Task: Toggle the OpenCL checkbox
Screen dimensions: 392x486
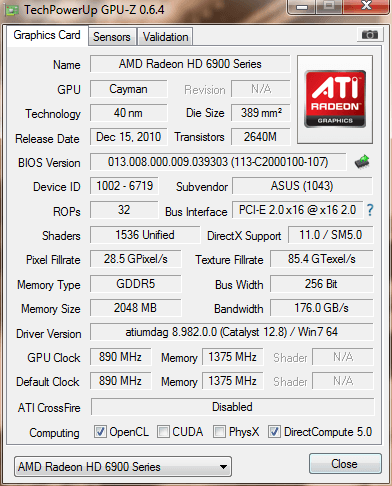Action: pyautogui.click(x=100, y=432)
